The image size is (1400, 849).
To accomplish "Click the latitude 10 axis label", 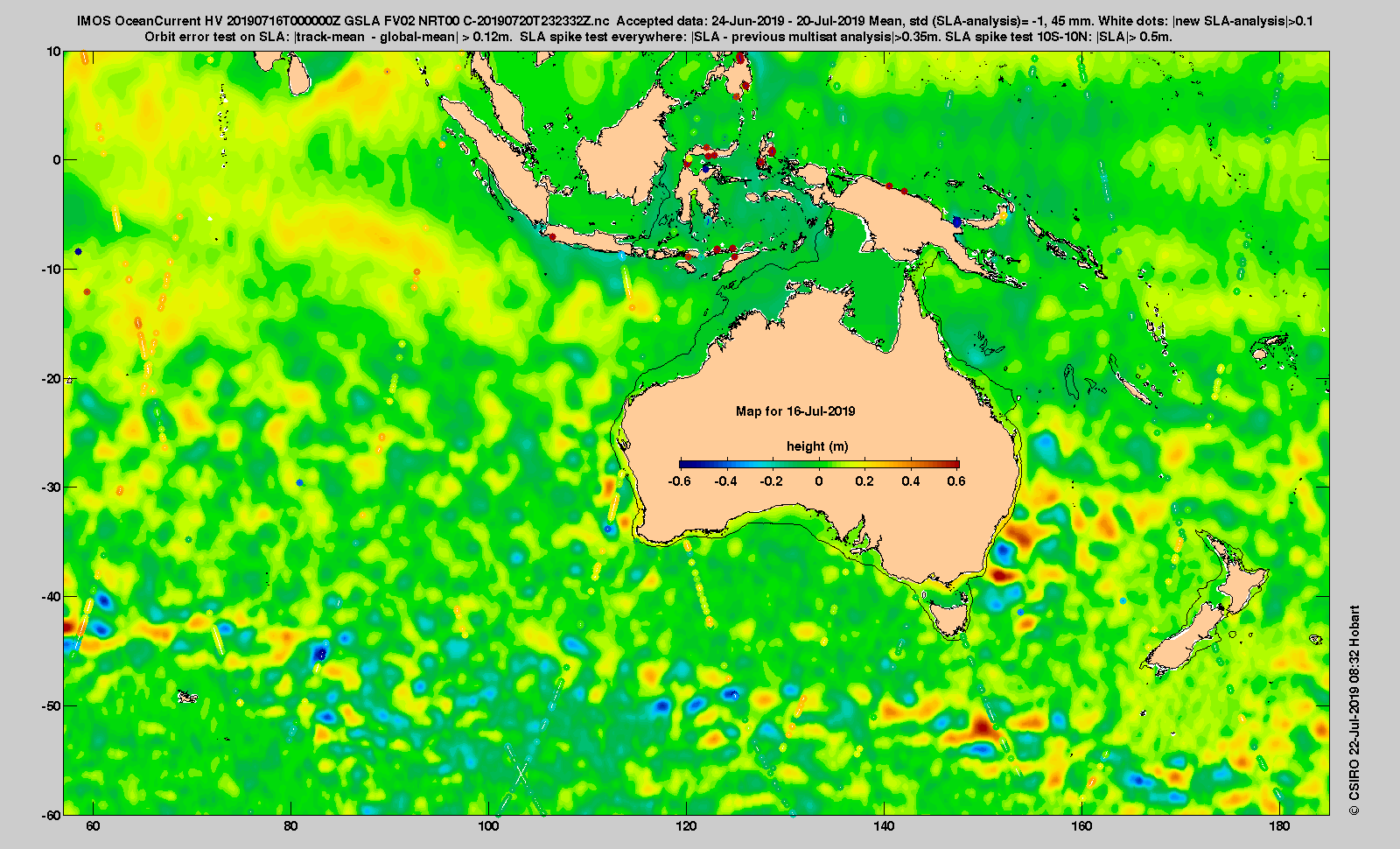I will click(x=53, y=52).
